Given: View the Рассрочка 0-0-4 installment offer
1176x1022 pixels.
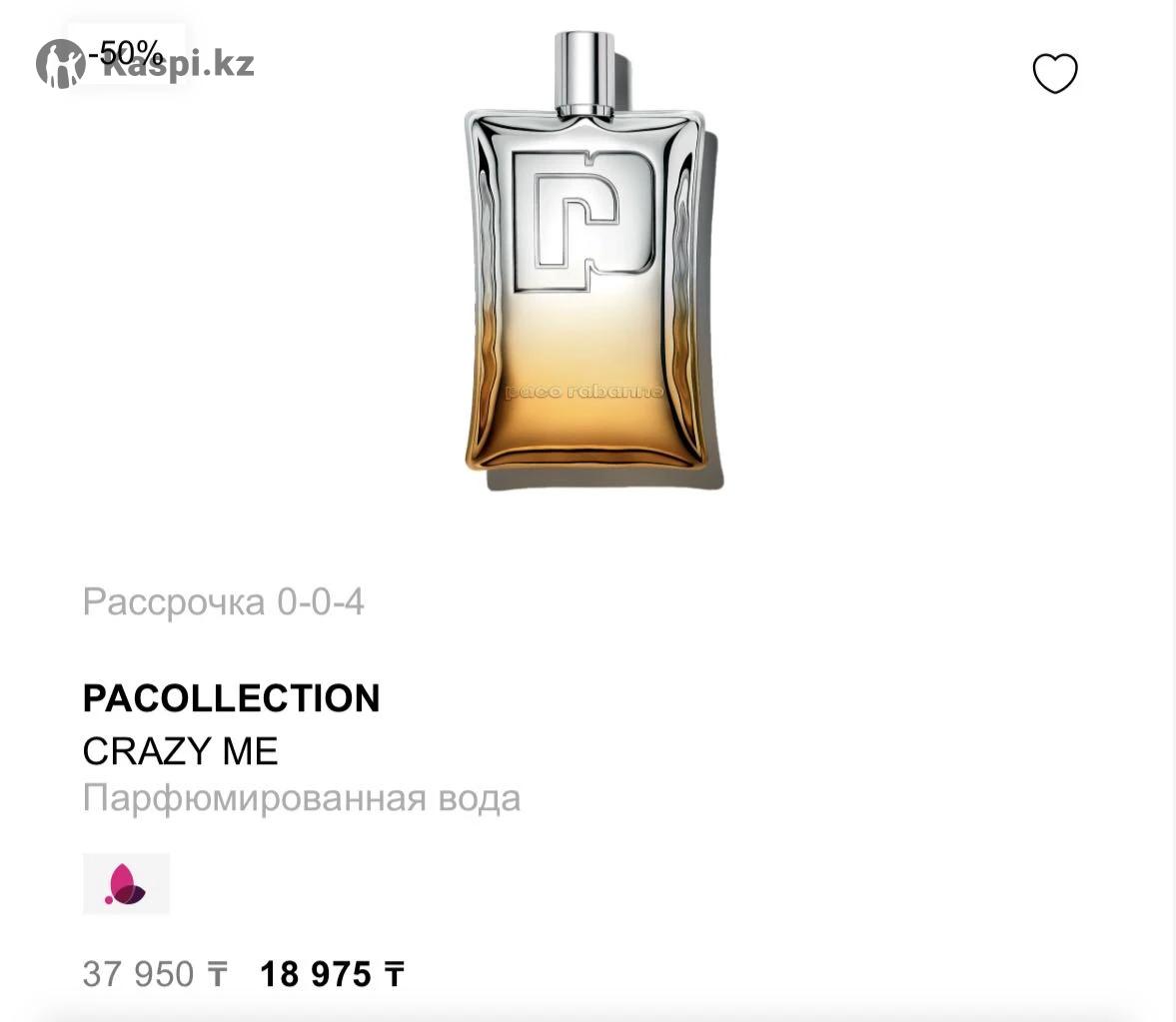Looking at the screenshot, I should pos(224,602).
